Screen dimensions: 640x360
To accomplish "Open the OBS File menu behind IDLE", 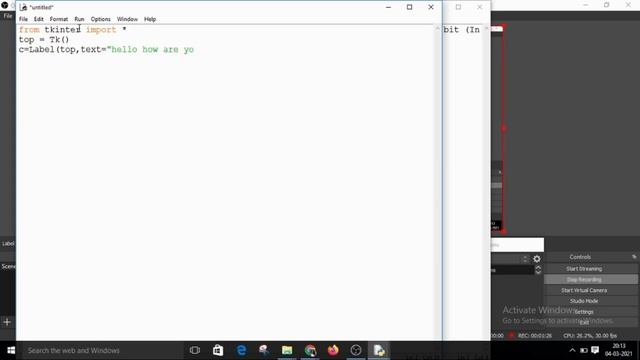I will [8, 16].
